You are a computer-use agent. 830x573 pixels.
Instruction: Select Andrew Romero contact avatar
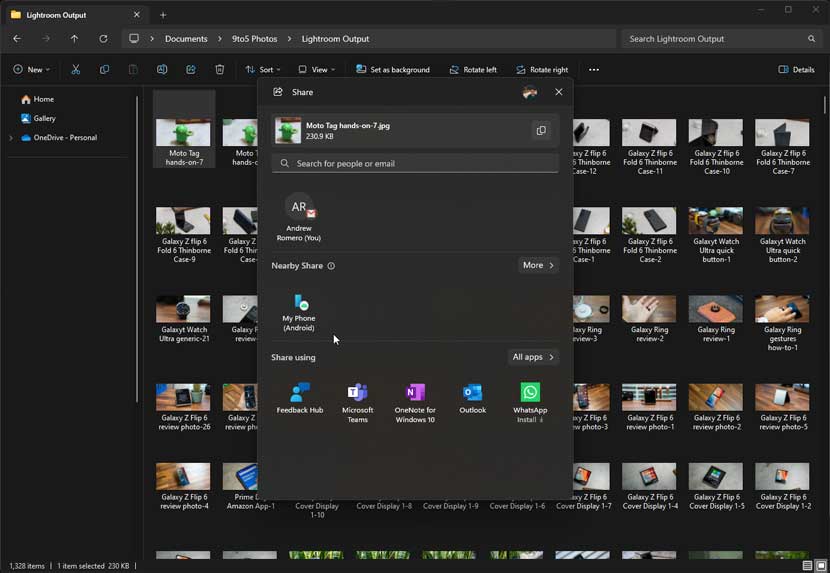pyautogui.click(x=298, y=207)
